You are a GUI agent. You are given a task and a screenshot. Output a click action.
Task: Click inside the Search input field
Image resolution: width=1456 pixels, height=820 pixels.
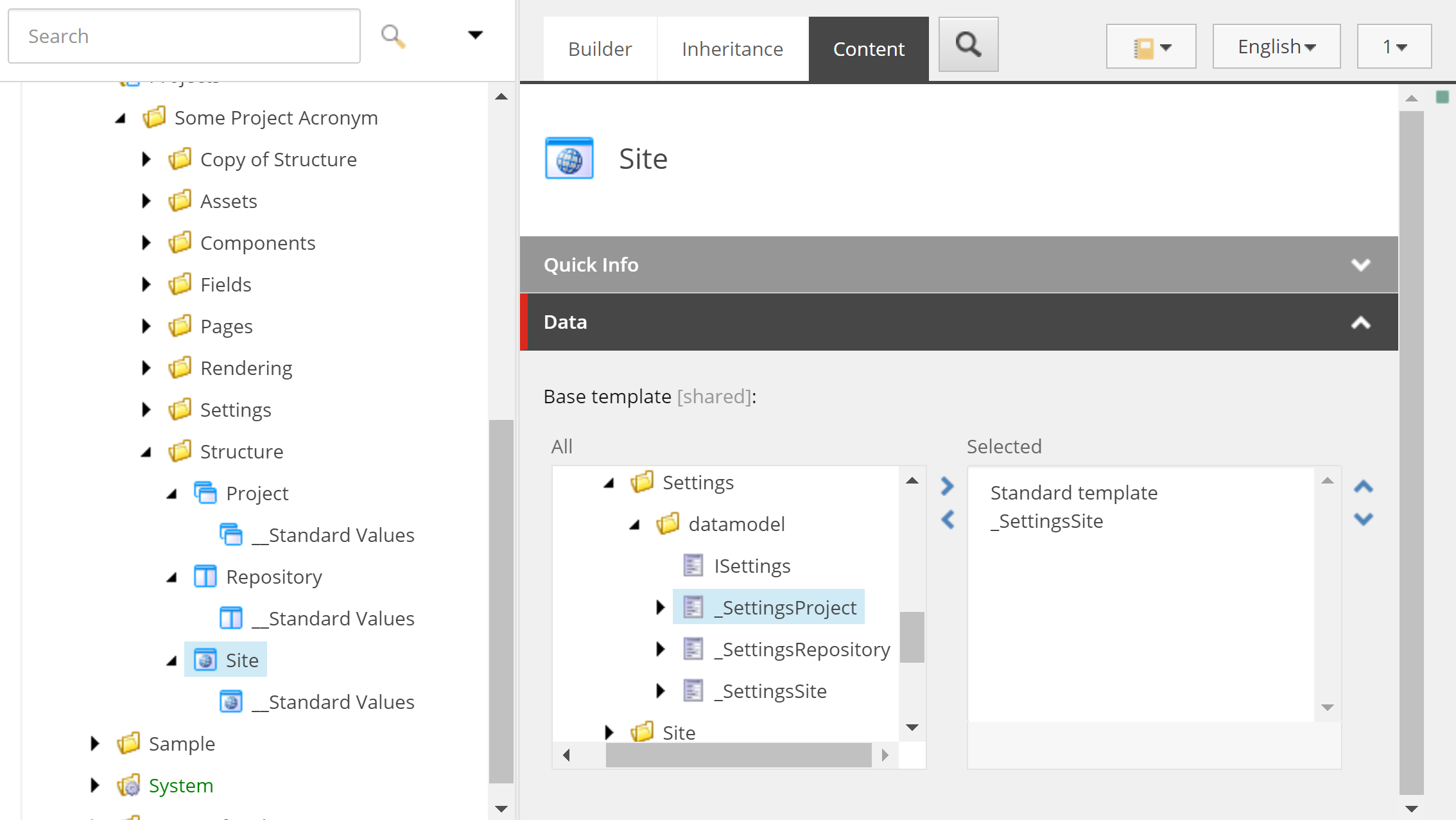coord(183,36)
